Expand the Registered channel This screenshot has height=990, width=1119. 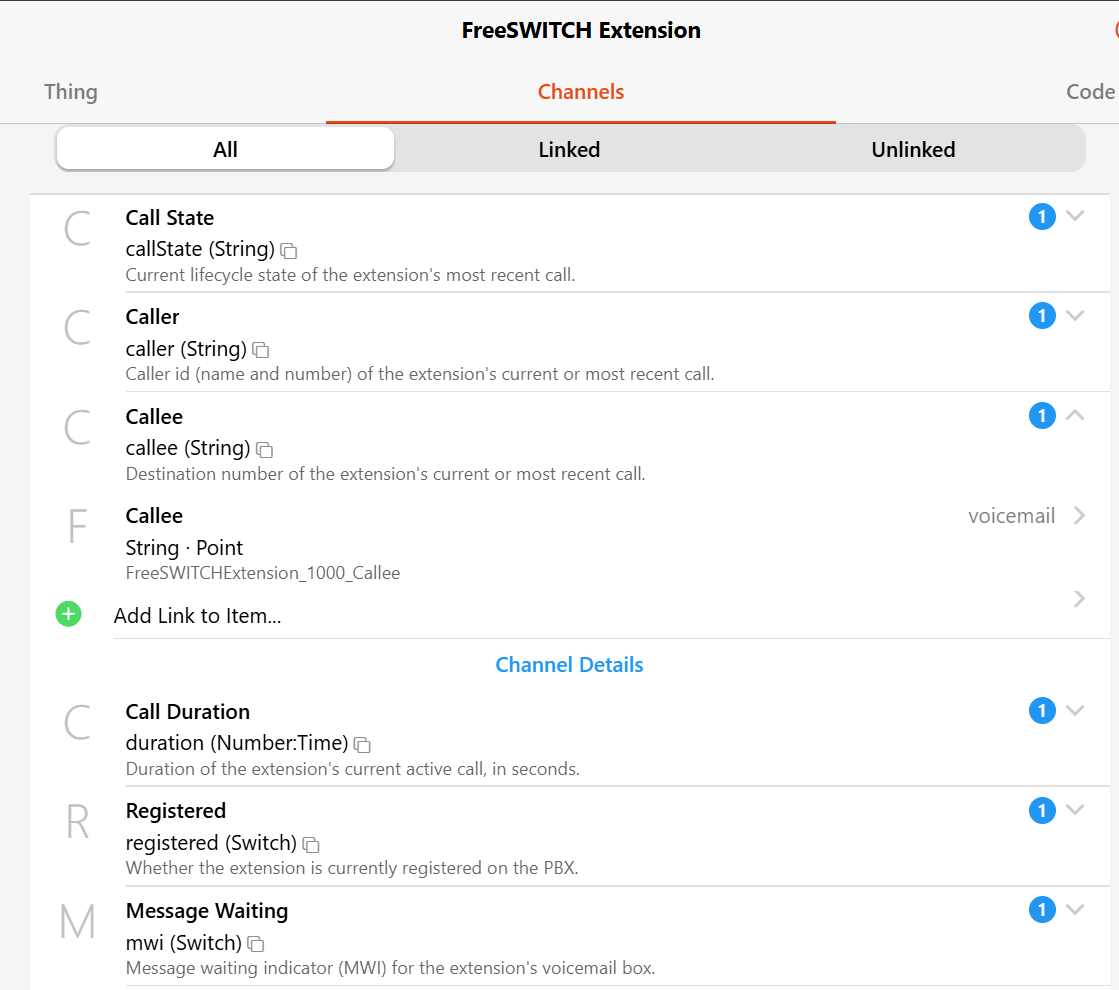coord(1075,809)
